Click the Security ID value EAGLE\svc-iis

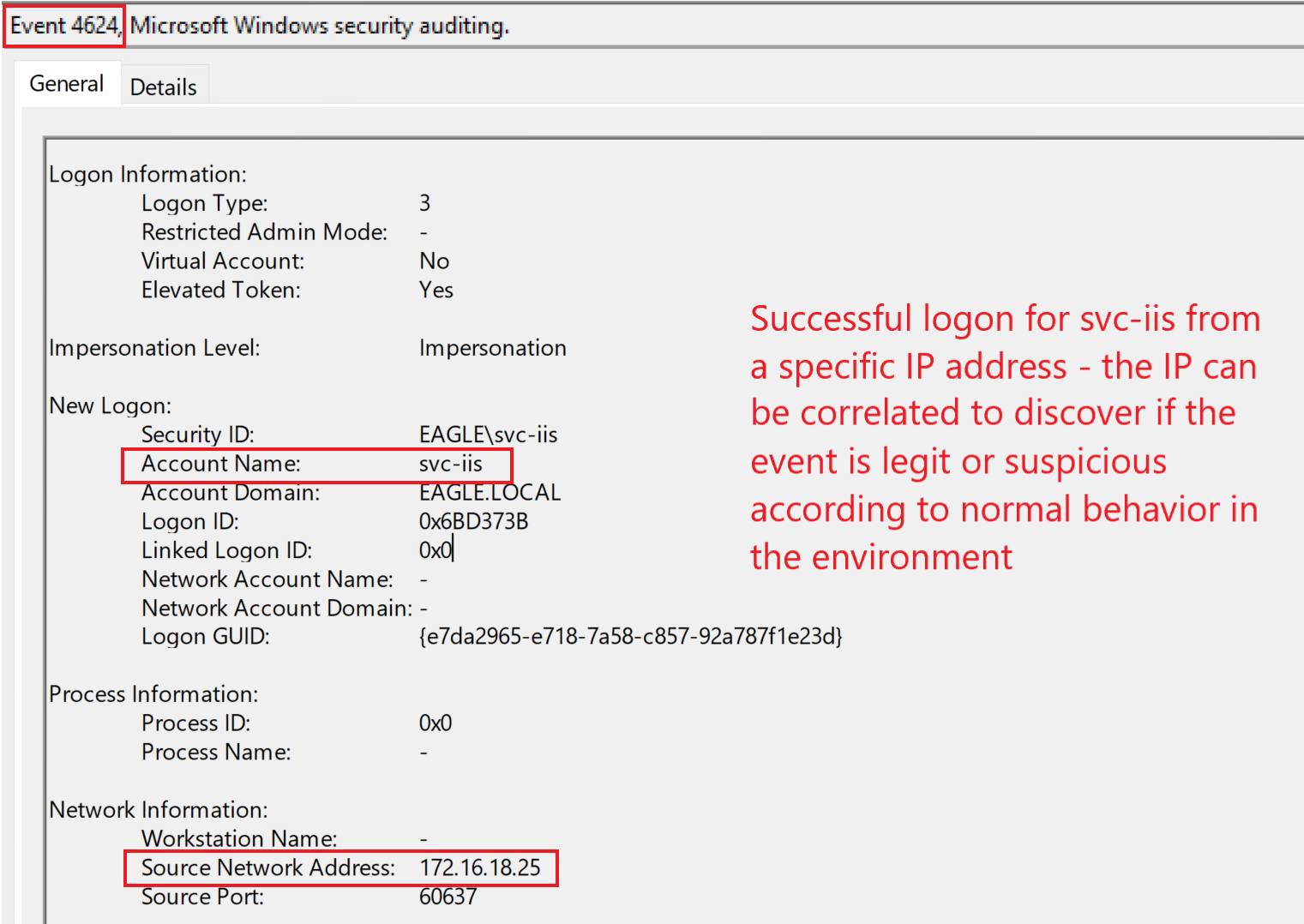pos(488,435)
